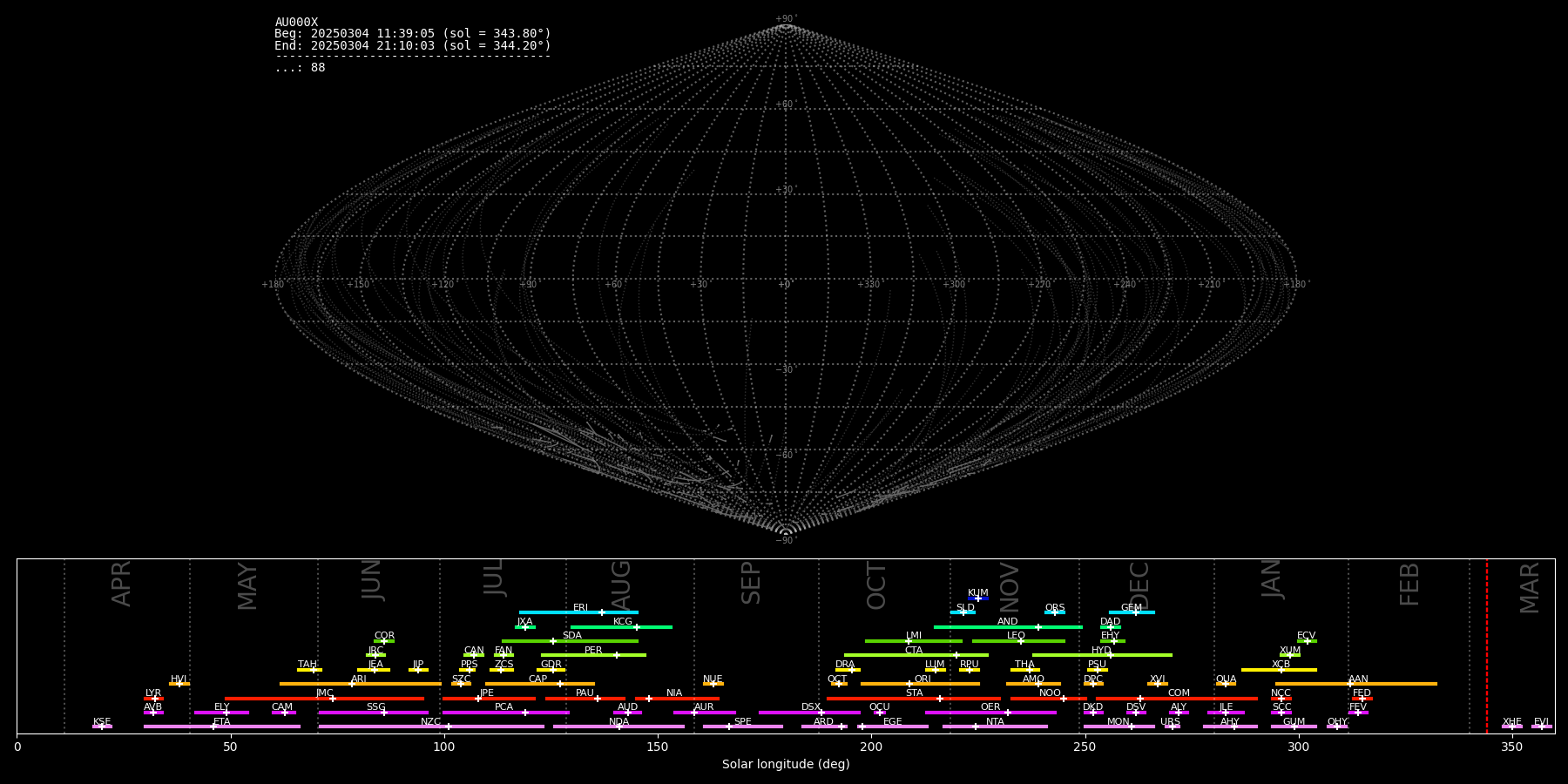The width and height of the screenshot is (1568, 784).
Task: Click the HYD shower label
Action: click(1101, 651)
